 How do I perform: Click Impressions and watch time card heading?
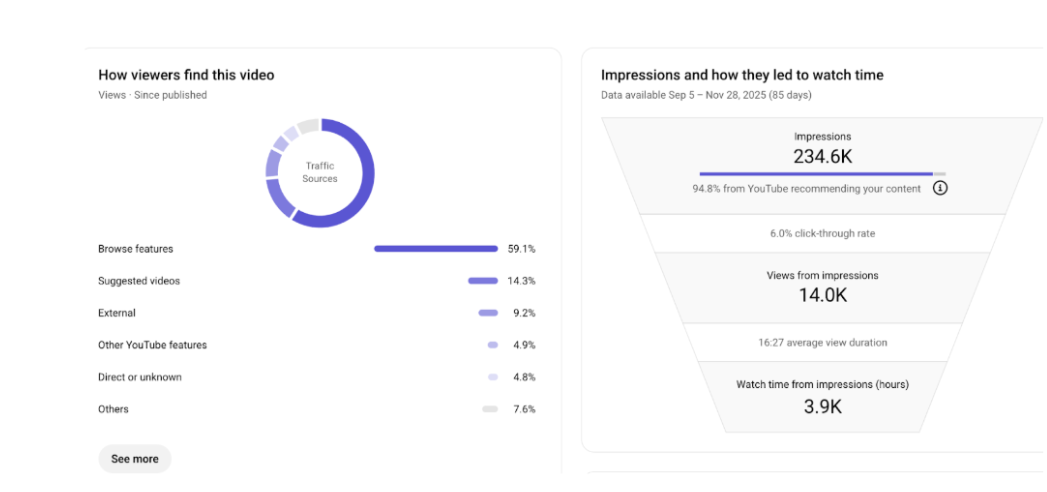point(742,75)
